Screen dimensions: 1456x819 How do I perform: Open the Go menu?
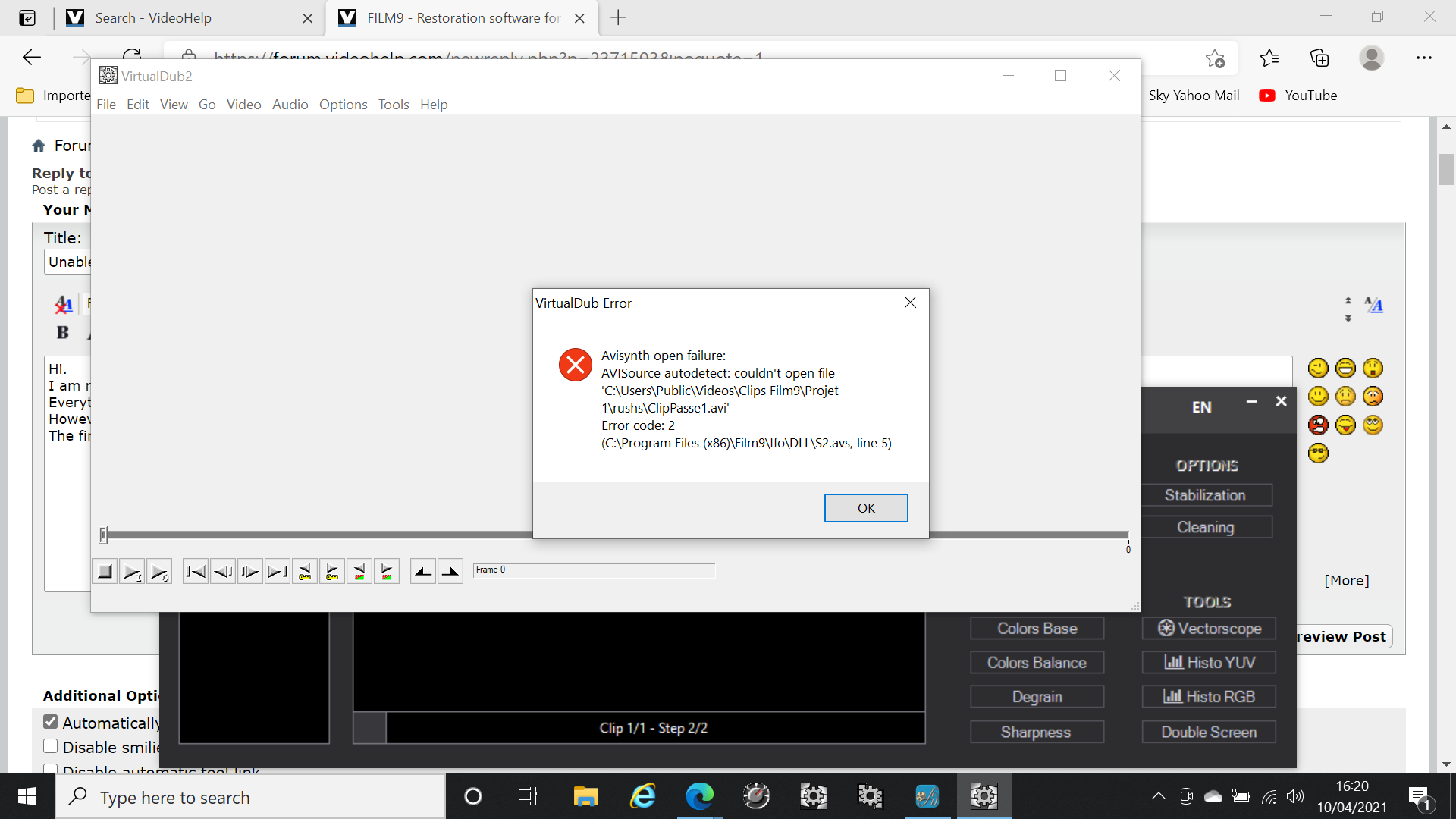coord(207,105)
